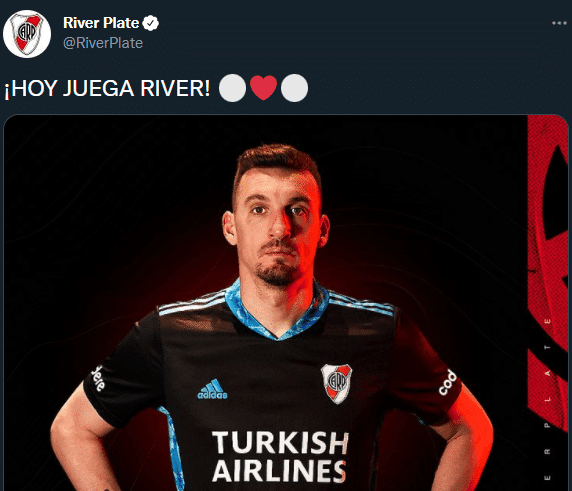Click the TURKISH AIRLINES sponsor text
572x491 pixels.
(x=280, y=457)
